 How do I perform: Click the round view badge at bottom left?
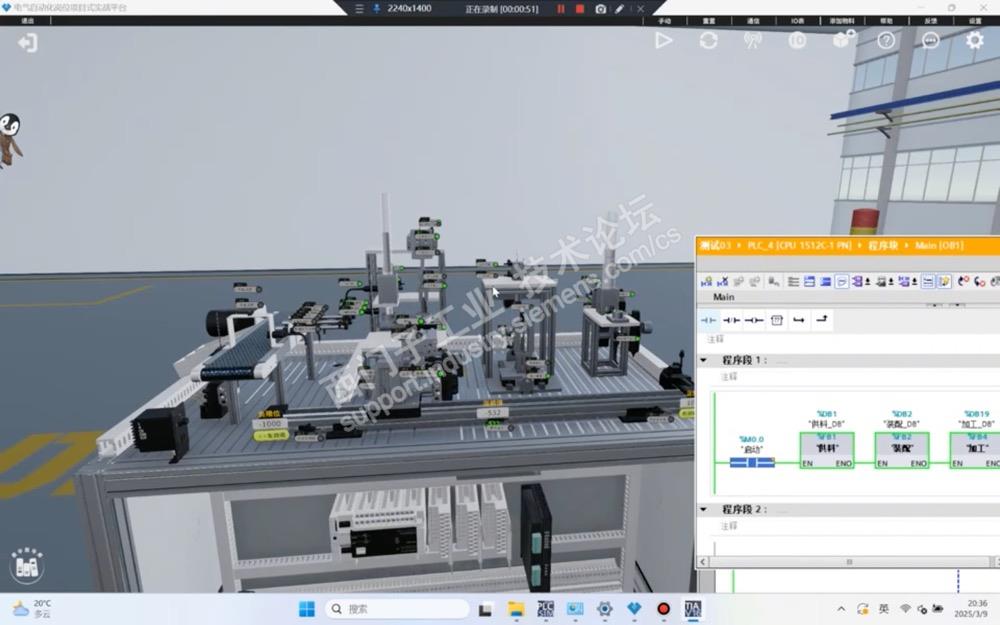point(27,565)
